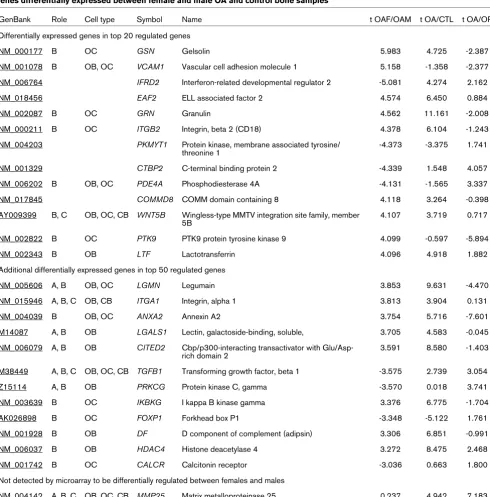Select heading about top 50 regulated genes

(113, 270)
